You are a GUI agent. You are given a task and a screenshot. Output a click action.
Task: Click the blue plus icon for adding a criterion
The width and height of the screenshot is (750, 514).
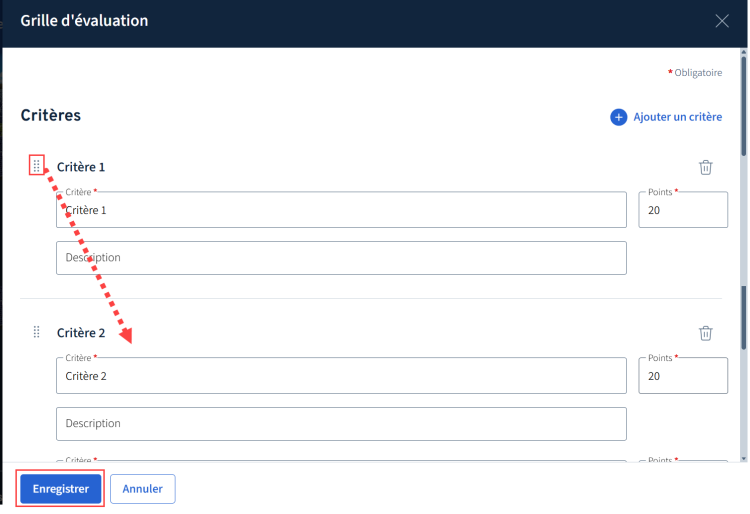click(618, 117)
